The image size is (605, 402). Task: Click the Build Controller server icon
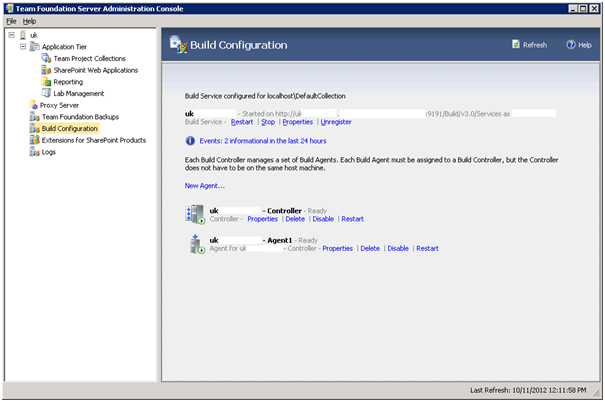tap(195, 215)
